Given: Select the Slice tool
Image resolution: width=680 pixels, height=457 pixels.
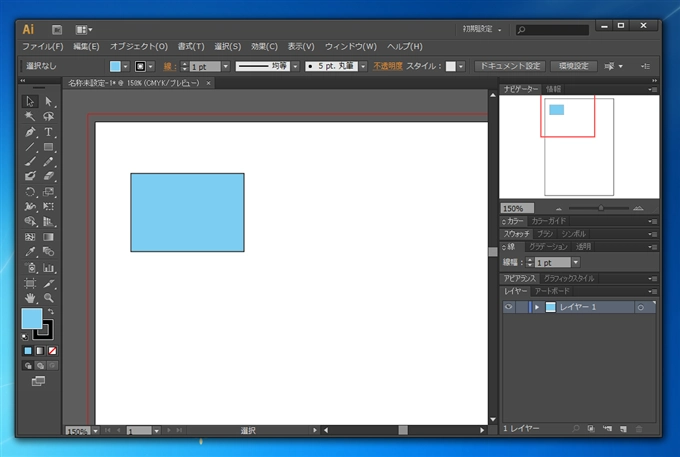Looking at the screenshot, I should point(48,284).
